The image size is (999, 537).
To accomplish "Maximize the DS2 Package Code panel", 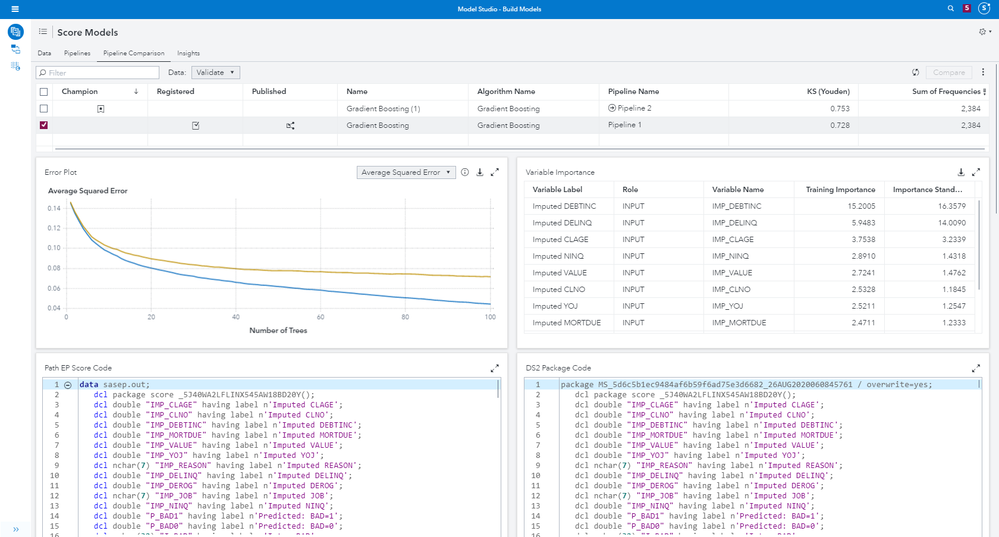I will [976, 368].
